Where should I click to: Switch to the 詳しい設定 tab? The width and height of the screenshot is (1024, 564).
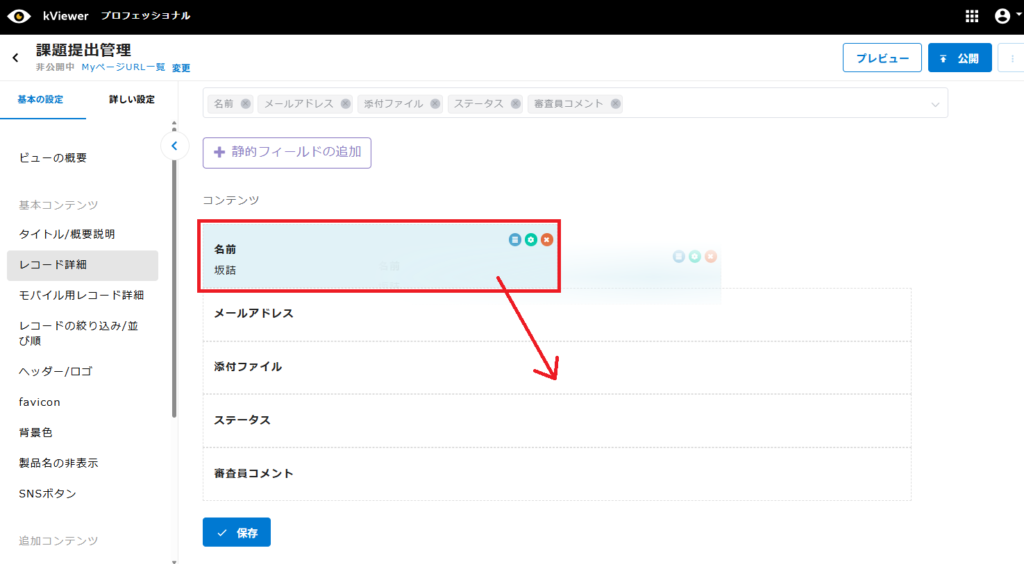tap(131, 100)
